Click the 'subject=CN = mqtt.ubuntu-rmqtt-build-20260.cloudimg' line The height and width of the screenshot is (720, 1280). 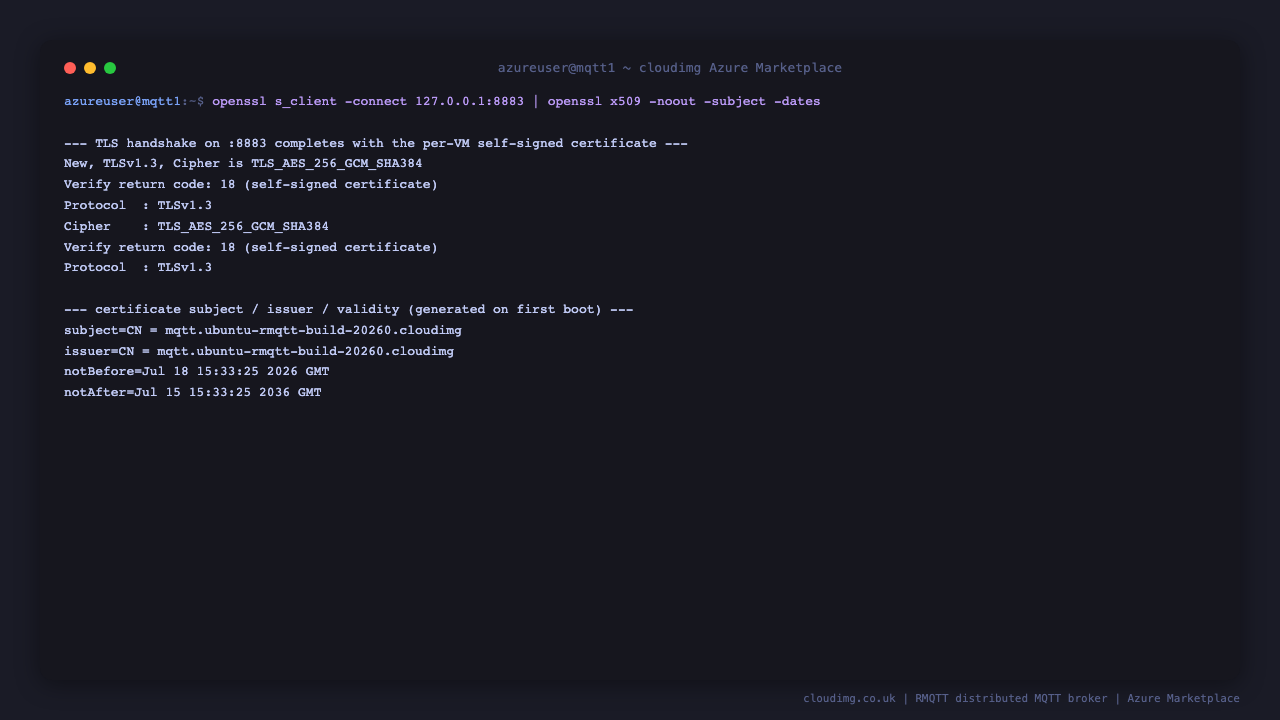[x=263, y=330]
